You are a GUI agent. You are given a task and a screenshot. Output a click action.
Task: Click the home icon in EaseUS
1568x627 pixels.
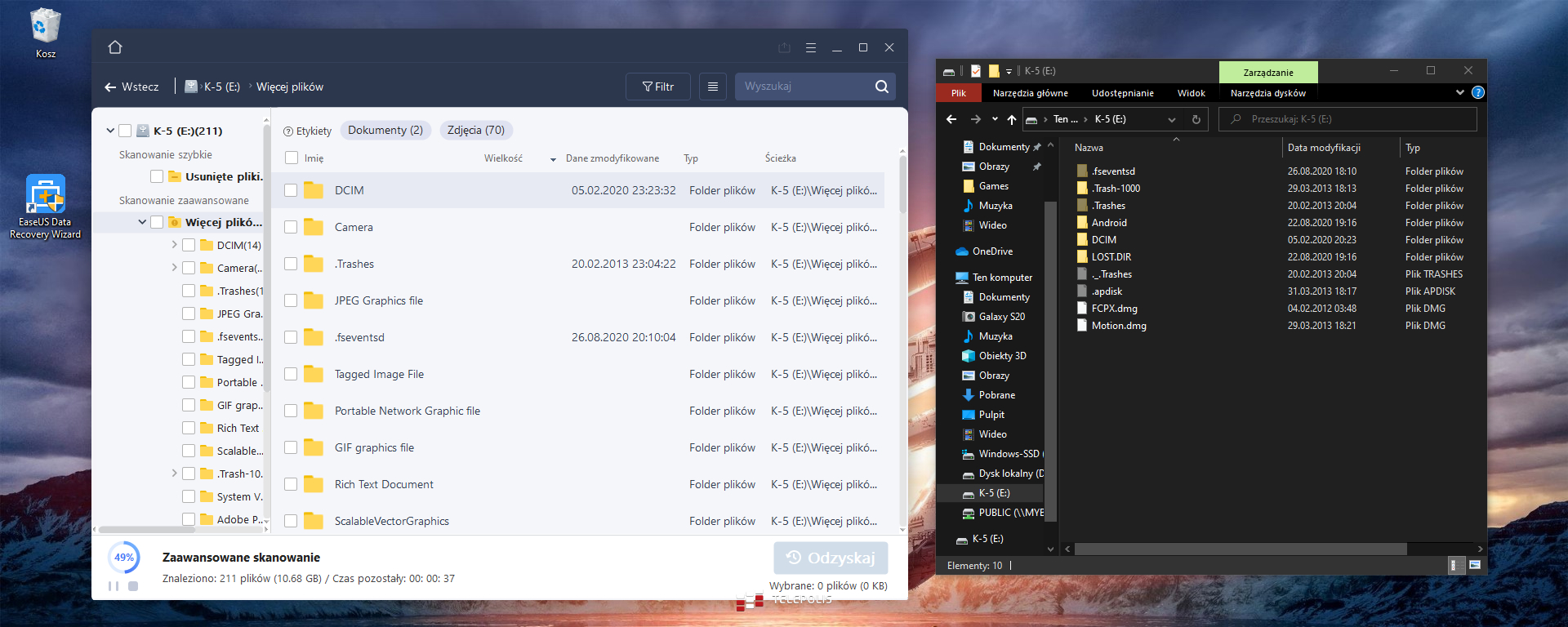tap(115, 47)
